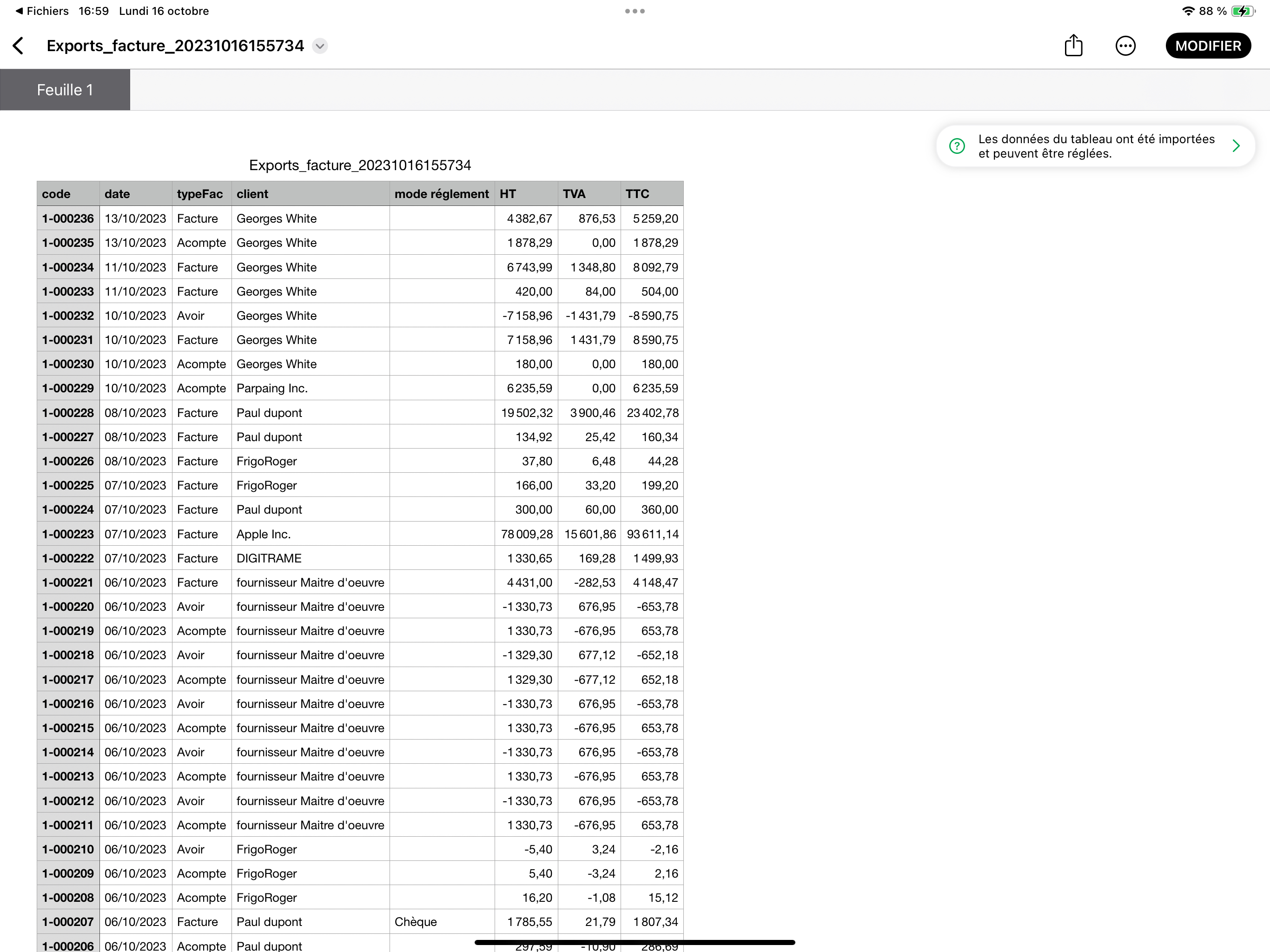The height and width of the screenshot is (952, 1270).
Task: Select the date column header
Action: [136, 193]
